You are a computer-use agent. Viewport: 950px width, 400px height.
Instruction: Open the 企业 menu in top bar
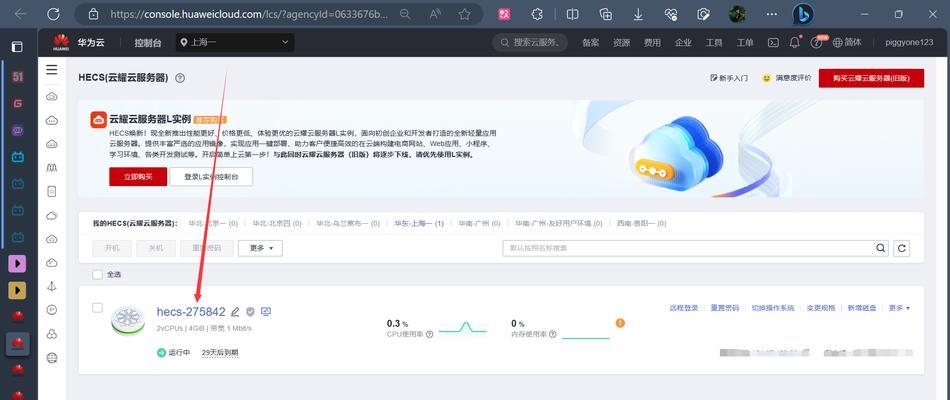point(683,42)
